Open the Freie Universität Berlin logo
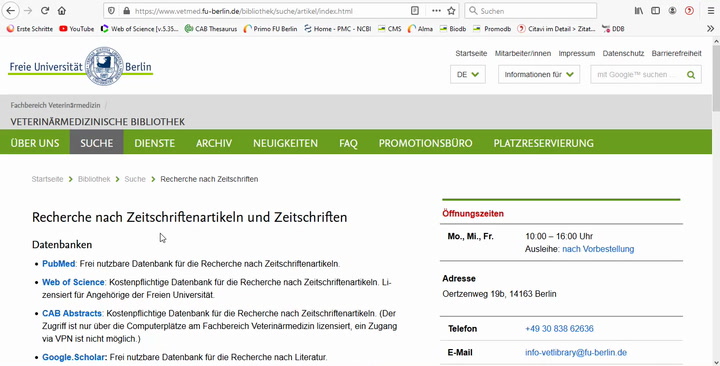The image size is (720, 366). (x=81, y=67)
